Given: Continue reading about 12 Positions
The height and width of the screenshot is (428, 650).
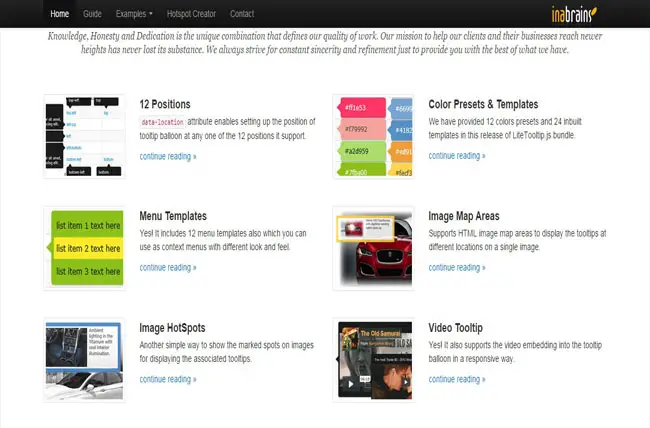Looking at the screenshot, I should [x=168, y=156].
